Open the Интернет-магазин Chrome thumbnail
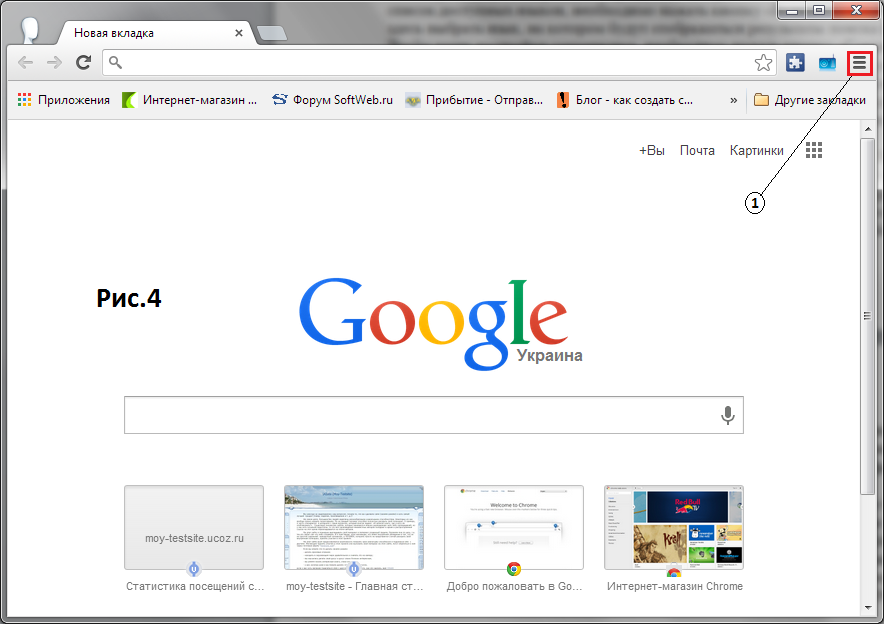Image resolution: width=884 pixels, height=624 pixels. point(674,528)
